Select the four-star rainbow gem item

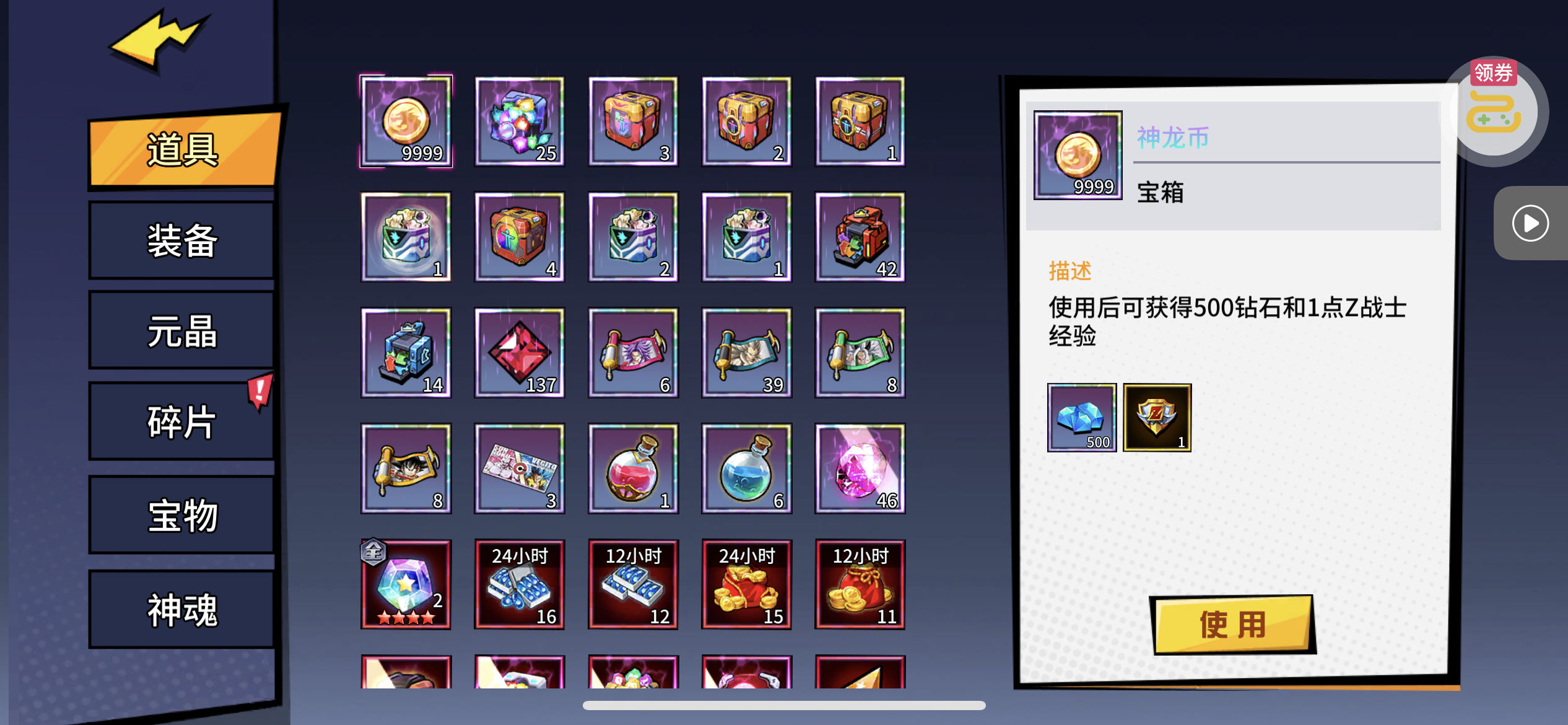click(406, 584)
